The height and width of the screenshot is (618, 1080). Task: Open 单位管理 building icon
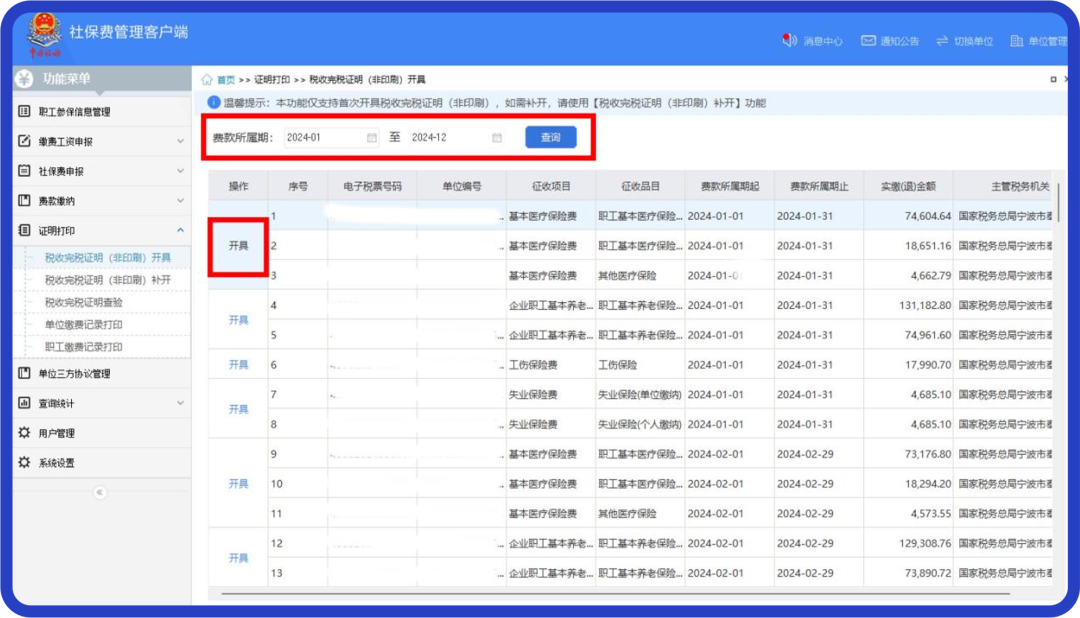tap(1017, 41)
